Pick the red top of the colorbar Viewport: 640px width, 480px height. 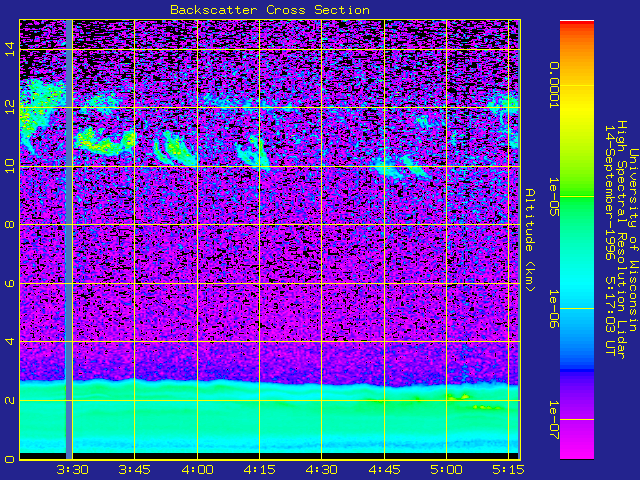pos(577,24)
